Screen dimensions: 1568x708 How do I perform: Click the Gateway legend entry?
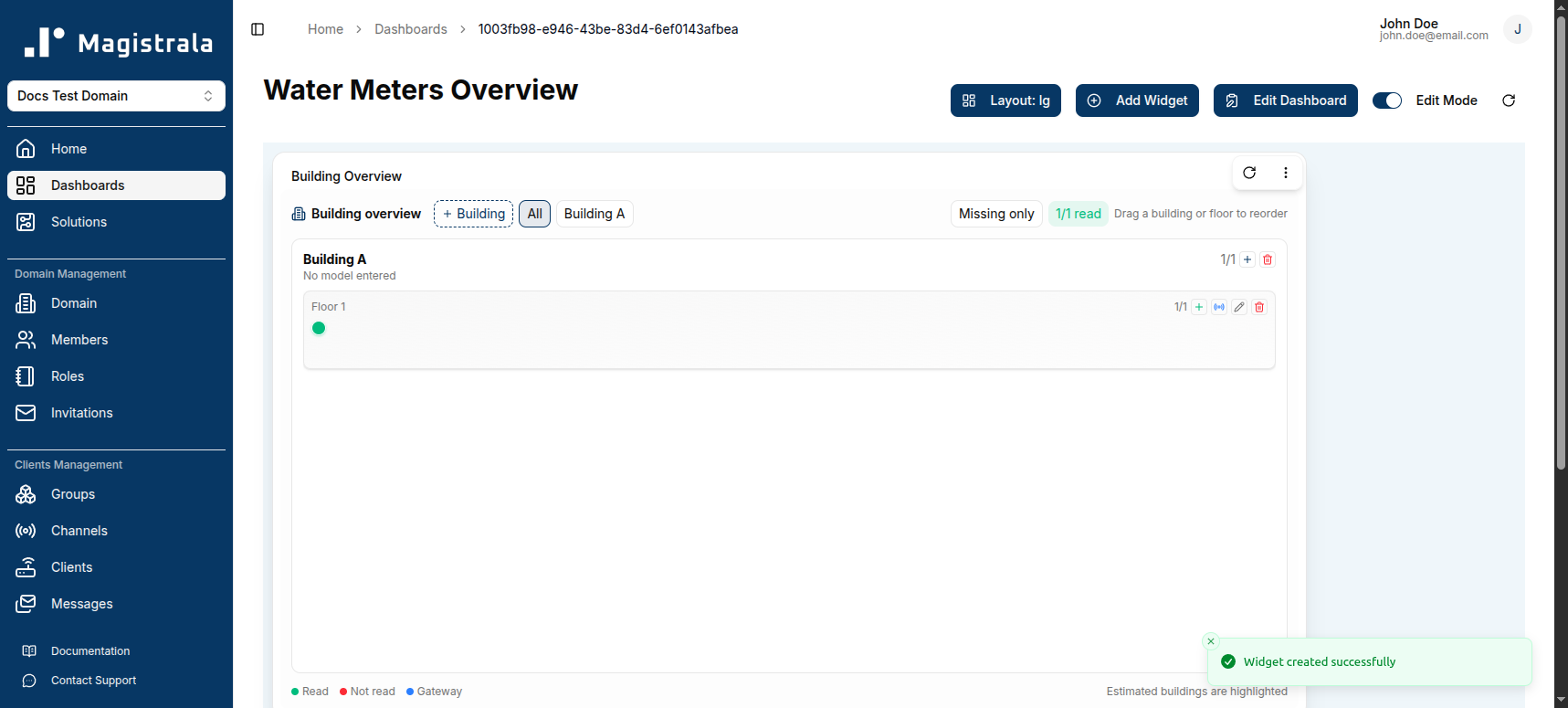[x=434, y=692]
